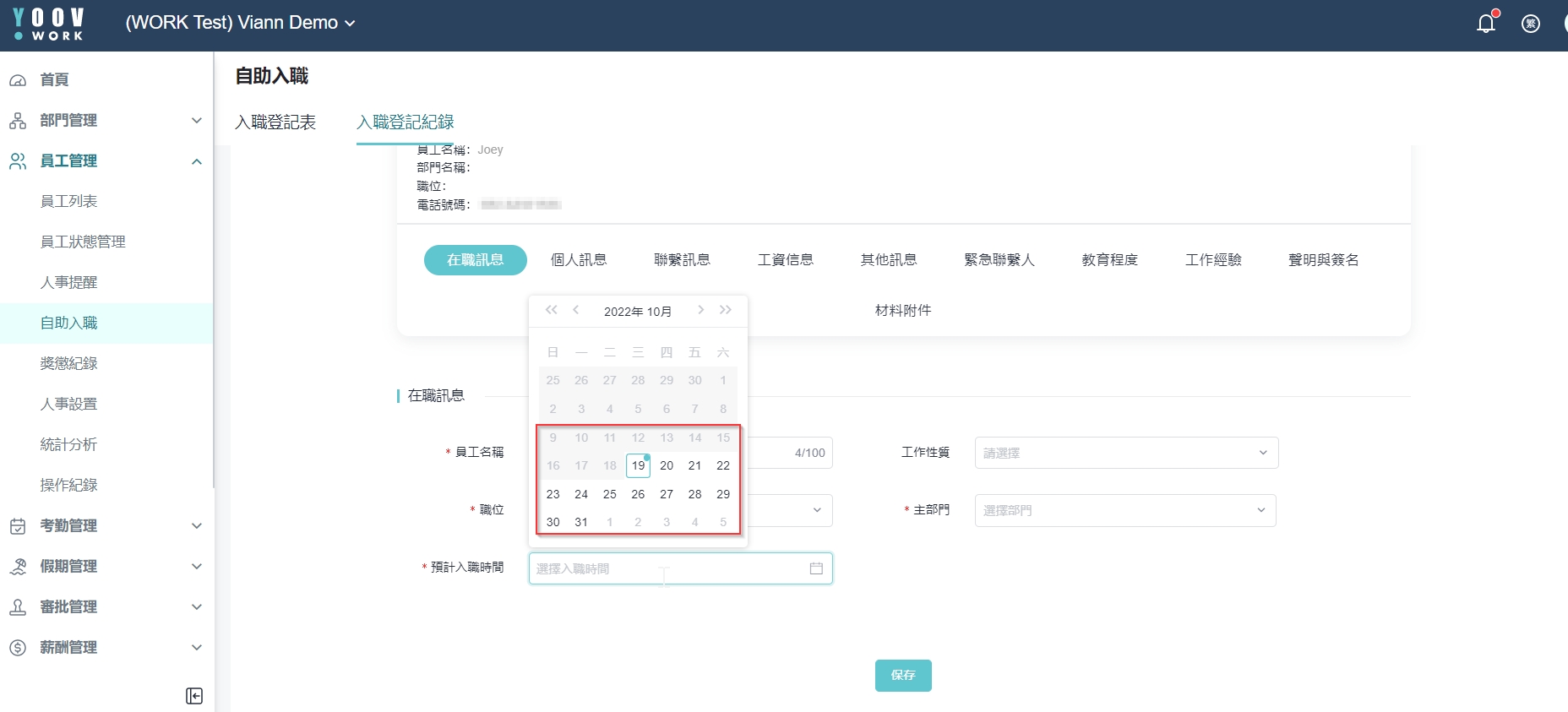Select today's date 19 in calendar

638,465
